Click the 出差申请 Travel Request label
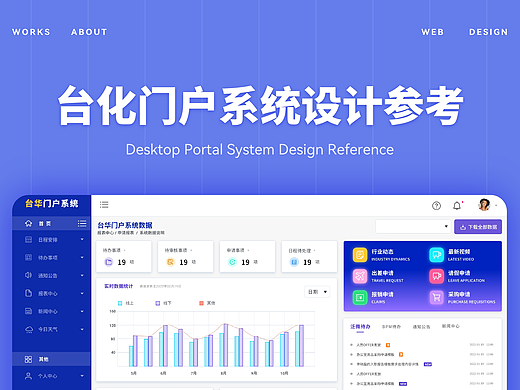 (x=387, y=276)
